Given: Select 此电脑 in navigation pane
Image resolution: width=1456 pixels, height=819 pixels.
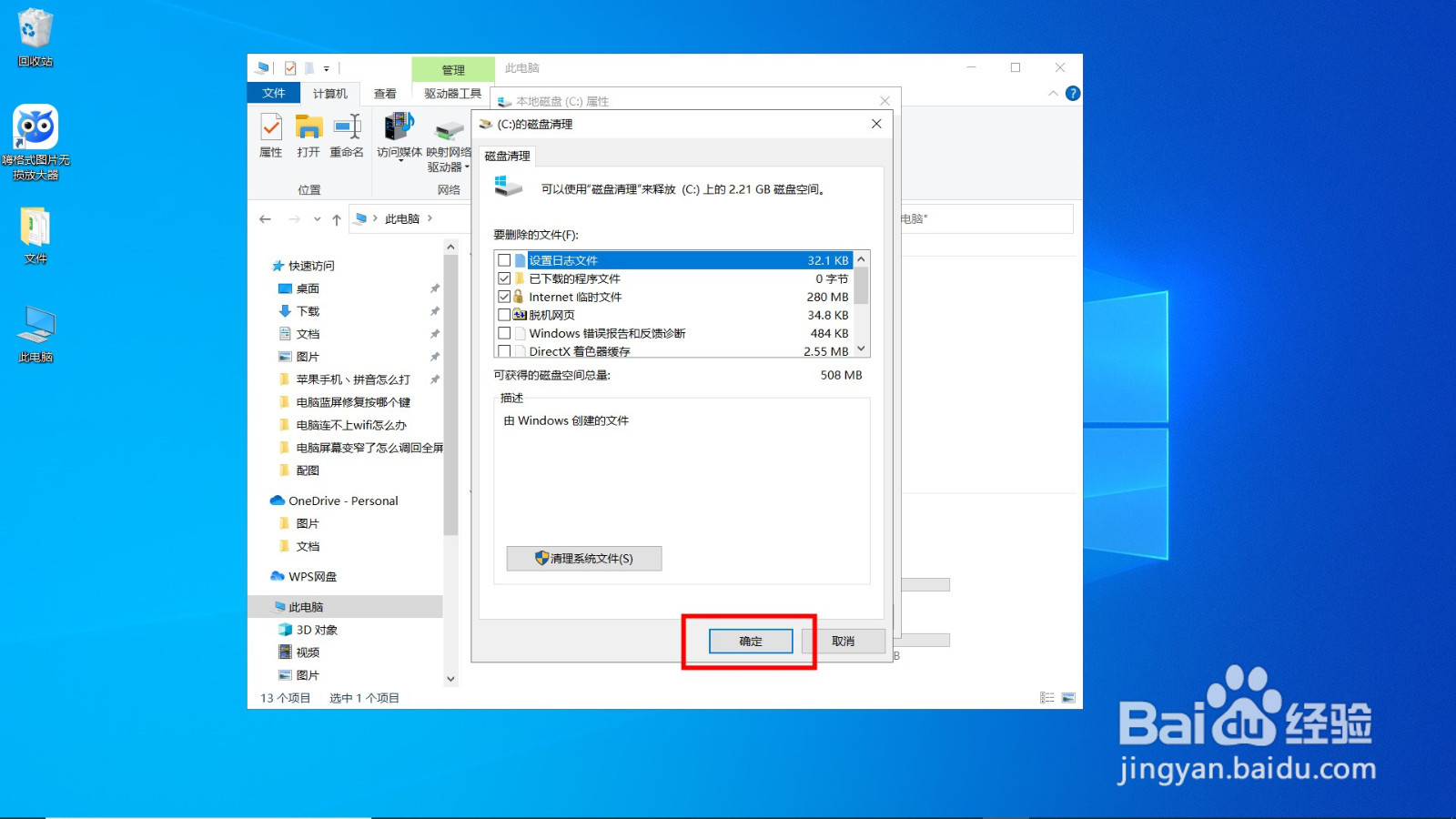Looking at the screenshot, I should coord(306,607).
